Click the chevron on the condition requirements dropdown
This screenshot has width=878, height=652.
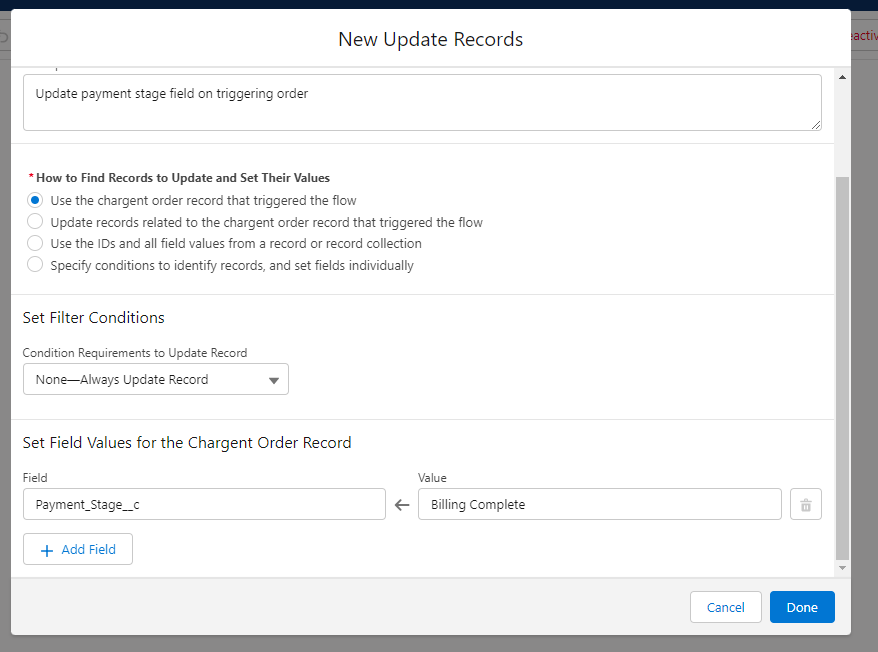pyautogui.click(x=272, y=379)
